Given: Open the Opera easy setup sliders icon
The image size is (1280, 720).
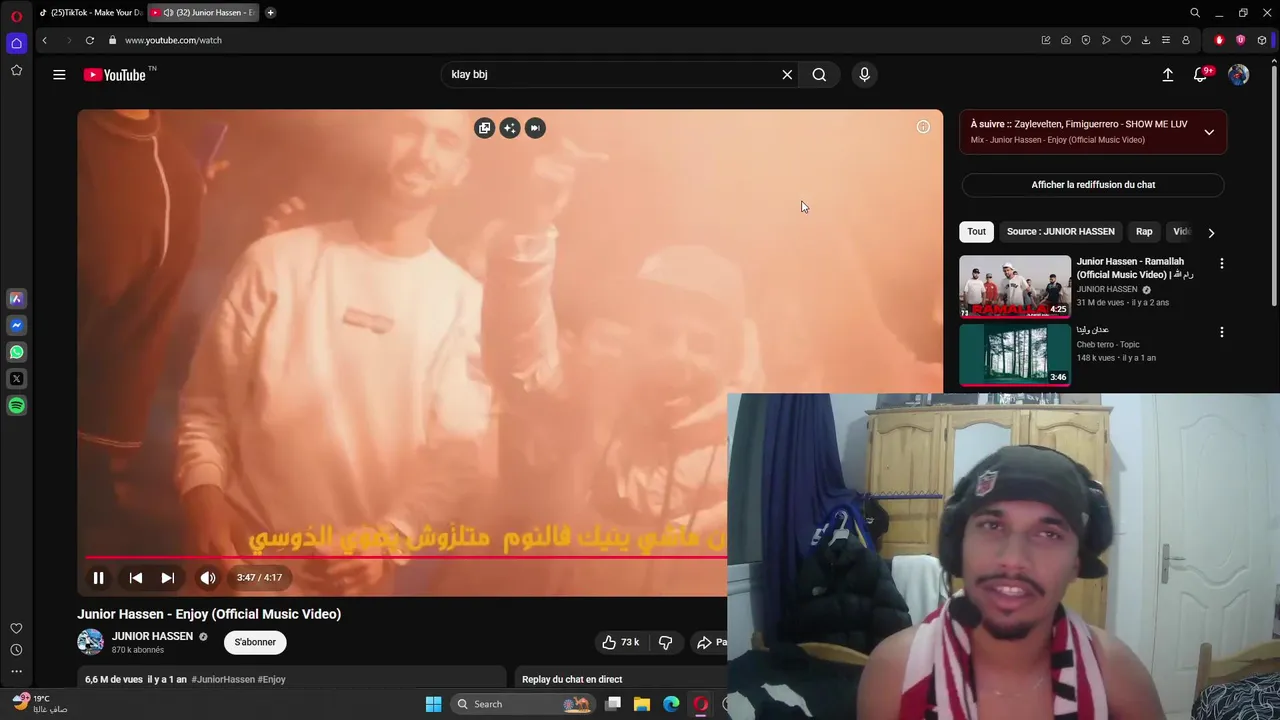Looking at the screenshot, I should click(x=1166, y=40).
